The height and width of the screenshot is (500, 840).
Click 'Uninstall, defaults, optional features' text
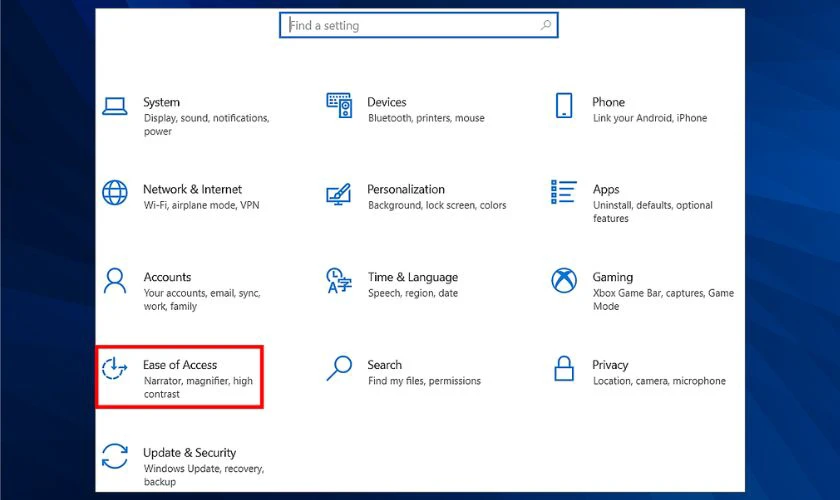tap(652, 212)
